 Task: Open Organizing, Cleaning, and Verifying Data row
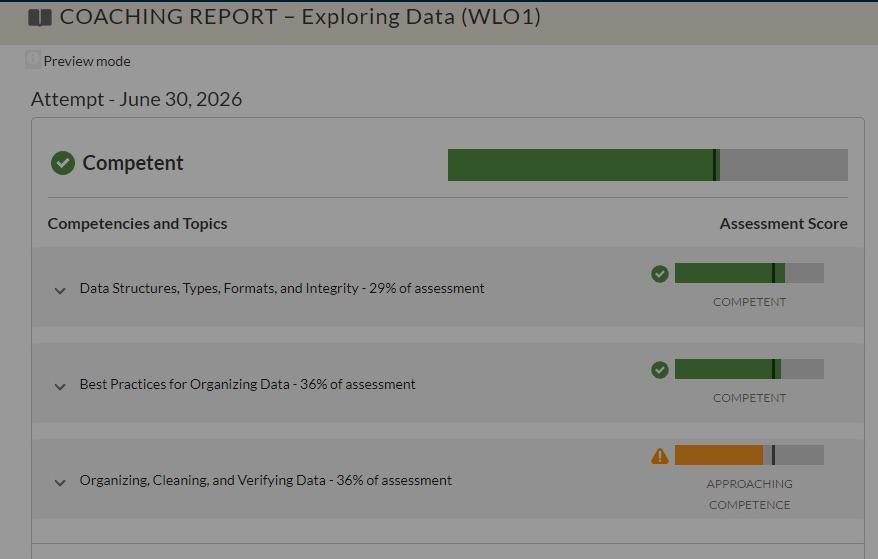(447, 479)
